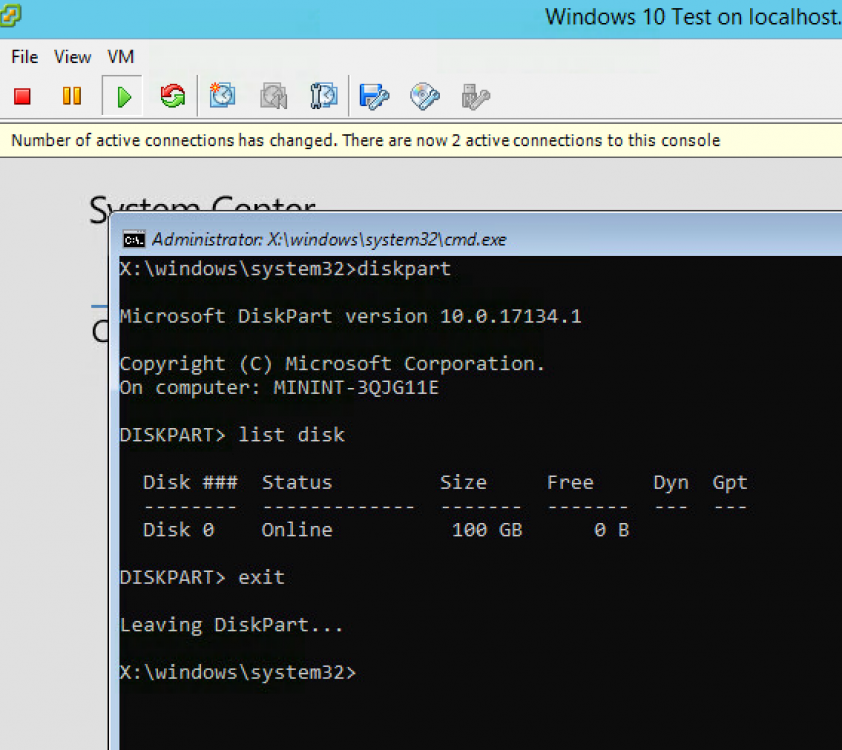Click the final 'X:\windows\system32>' prompt
Screen dimensions: 842x750
pyautogui.click(x=238, y=672)
